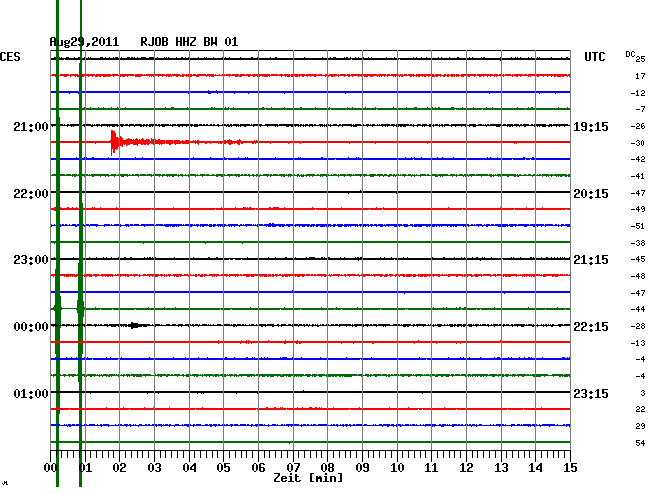Click the red seismic event onset near minute 02

point(114,142)
